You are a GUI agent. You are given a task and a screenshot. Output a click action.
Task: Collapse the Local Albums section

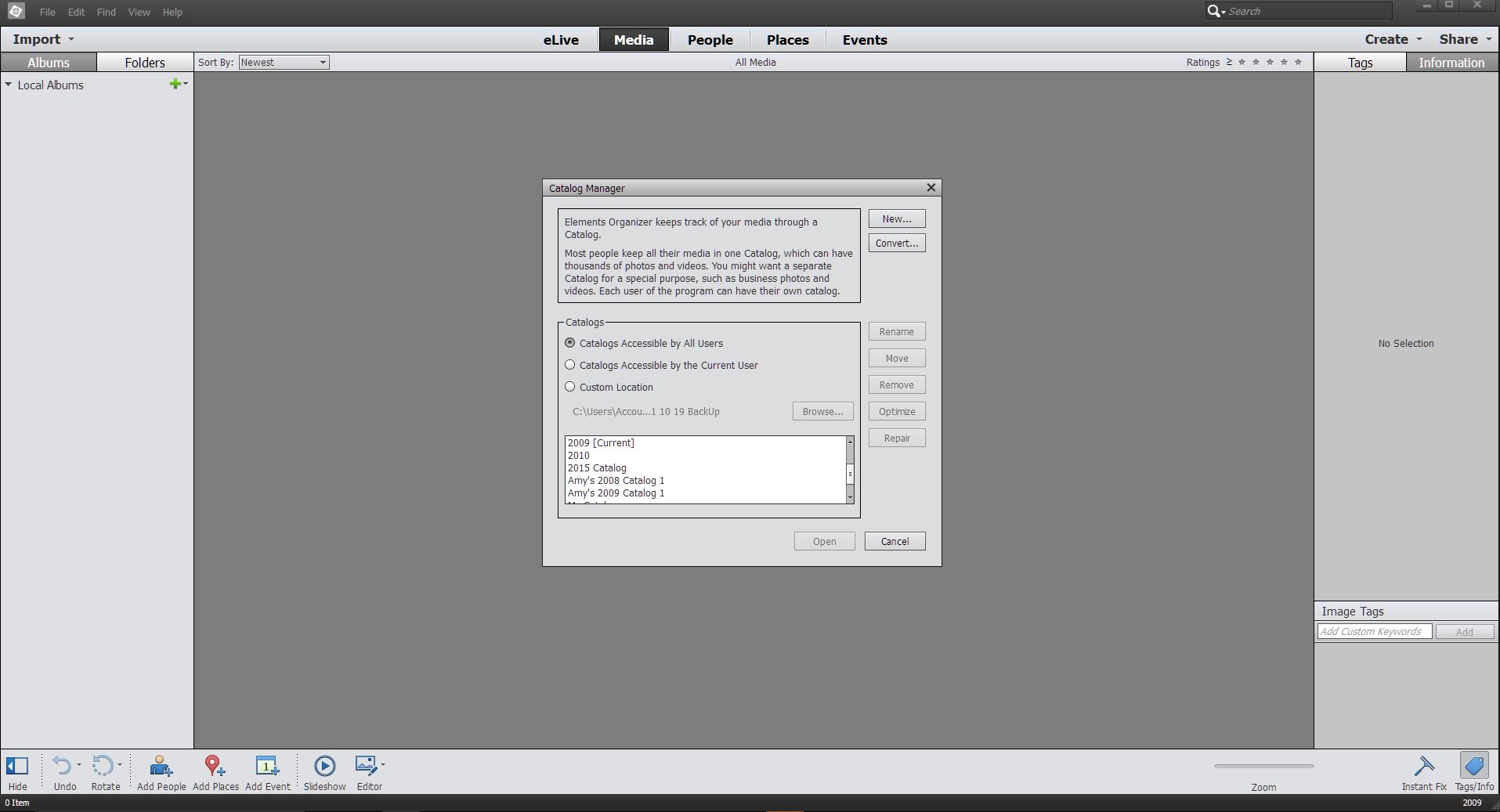(x=9, y=85)
